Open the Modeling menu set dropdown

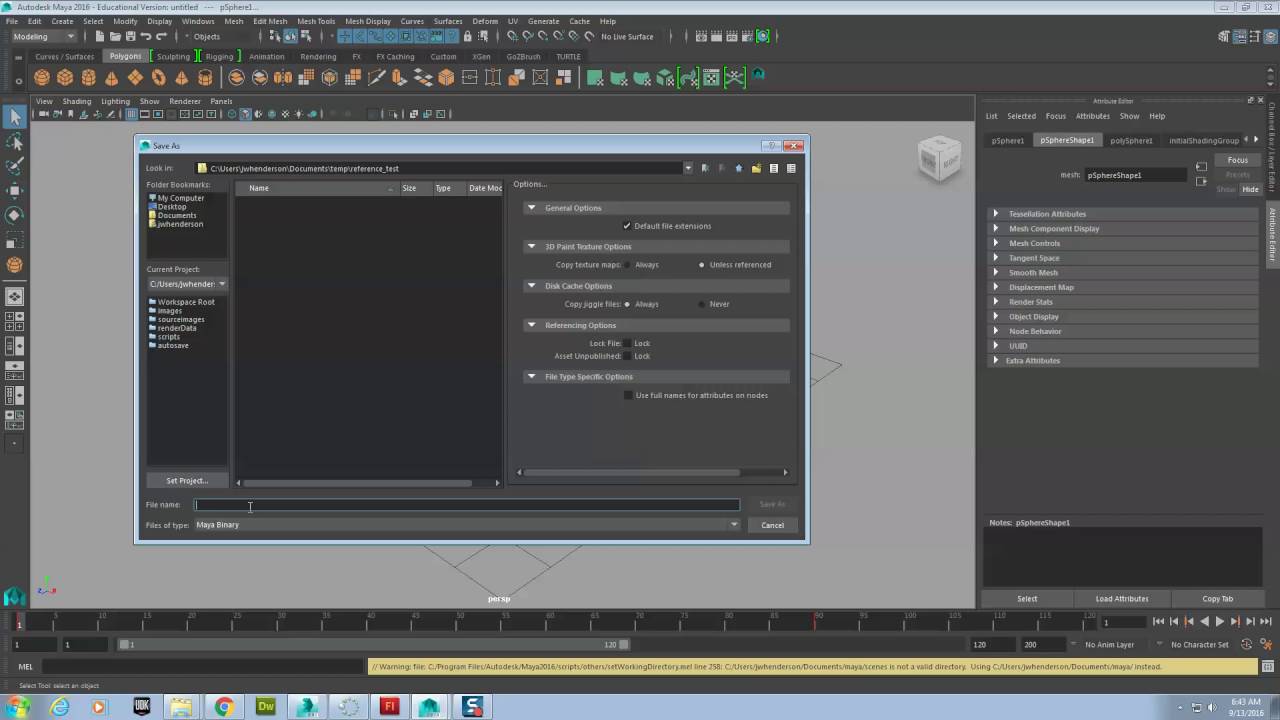44,36
